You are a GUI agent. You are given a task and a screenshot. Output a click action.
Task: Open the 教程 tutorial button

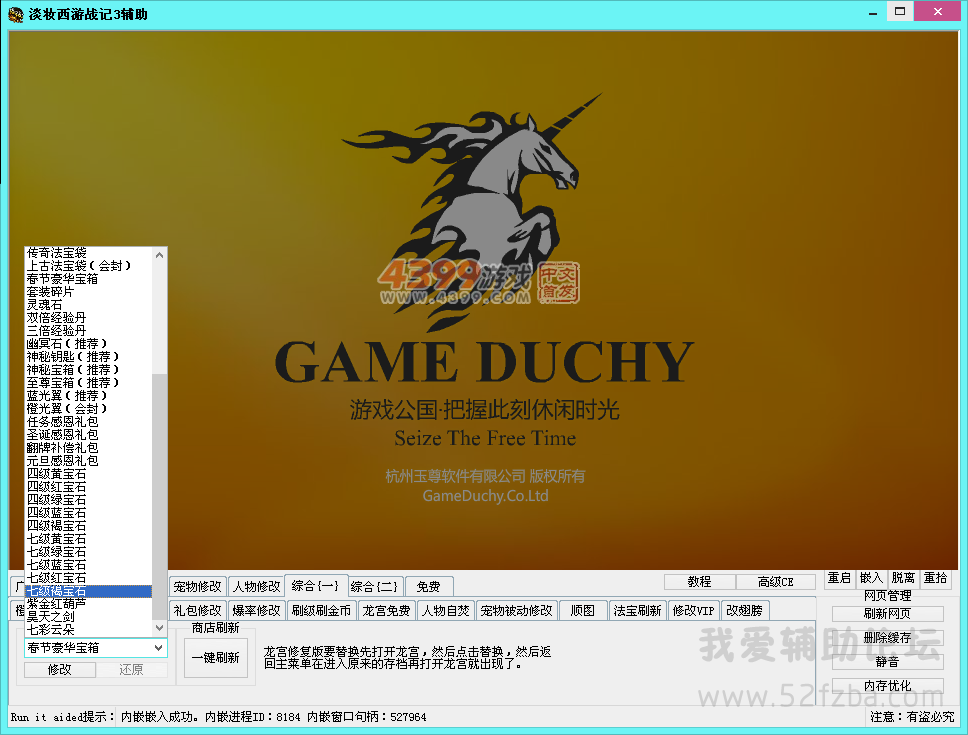pyautogui.click(x=699, y=582)
